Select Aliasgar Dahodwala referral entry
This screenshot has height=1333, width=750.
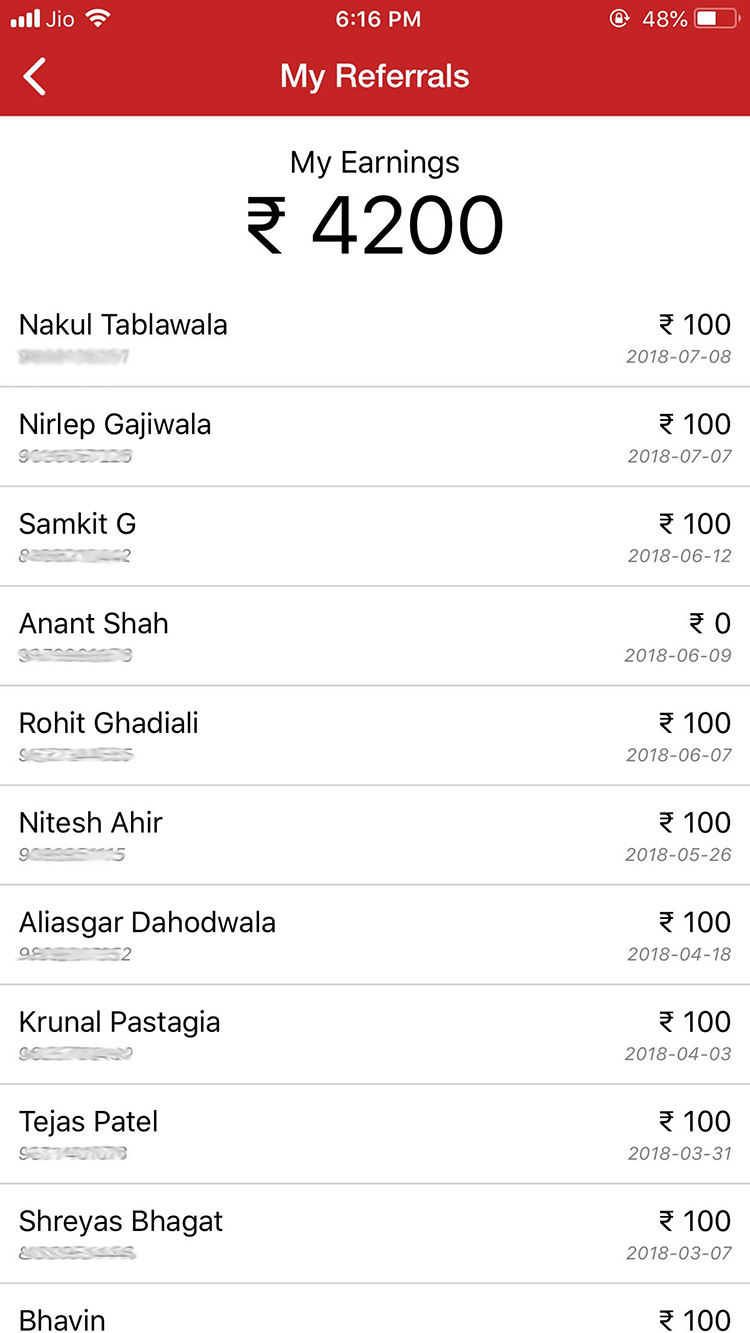(375, 935)
